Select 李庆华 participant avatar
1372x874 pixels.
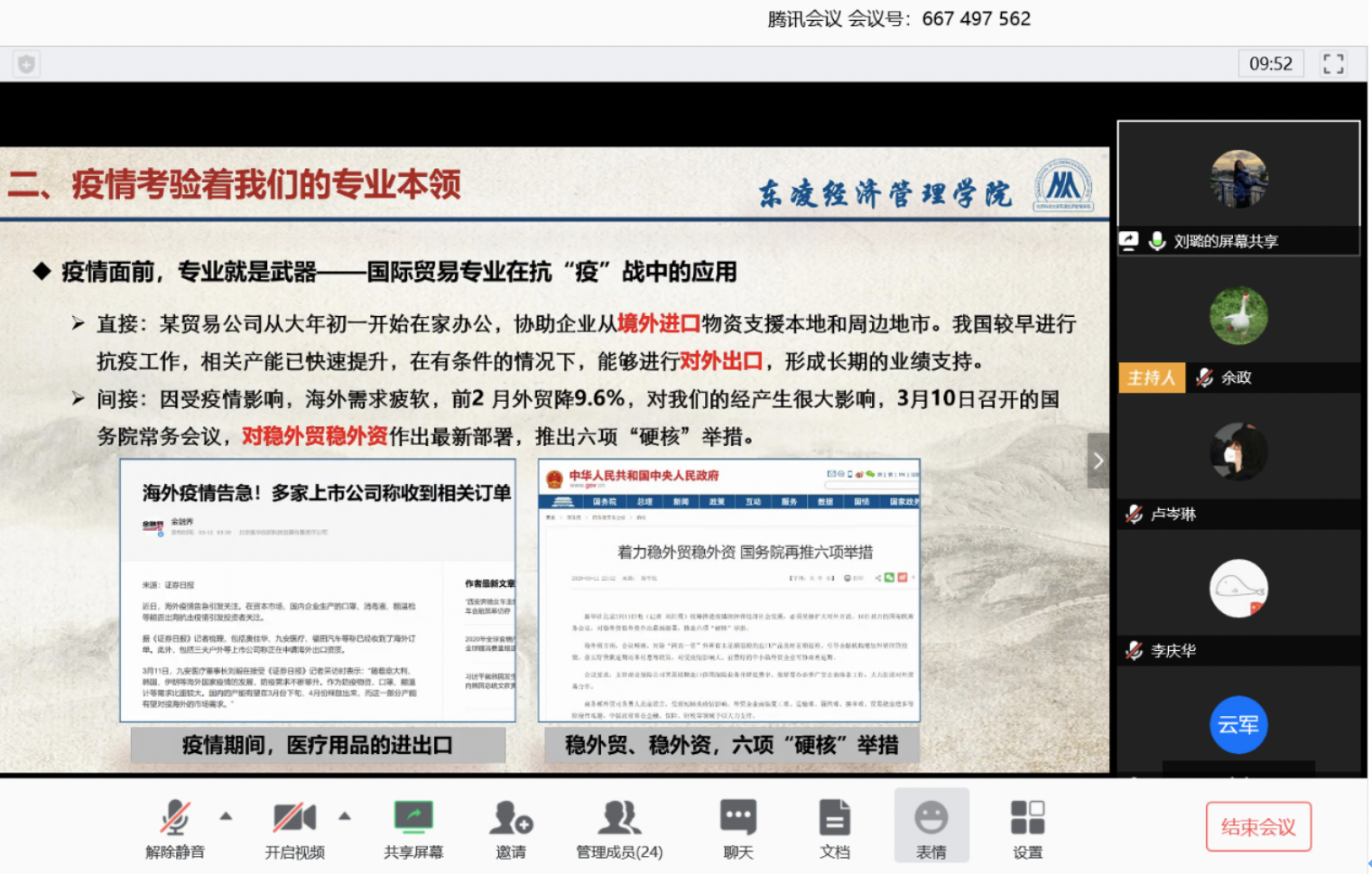coord(1238,589)
